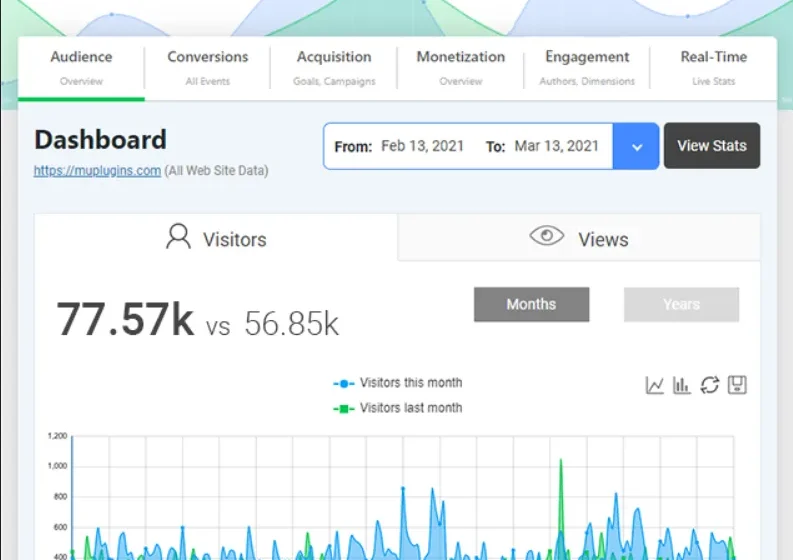Select the Visitors chart tab
Image resolution: width=793 pixels, height=560 pixels.
pyautogui.click(x=216, y=238)
